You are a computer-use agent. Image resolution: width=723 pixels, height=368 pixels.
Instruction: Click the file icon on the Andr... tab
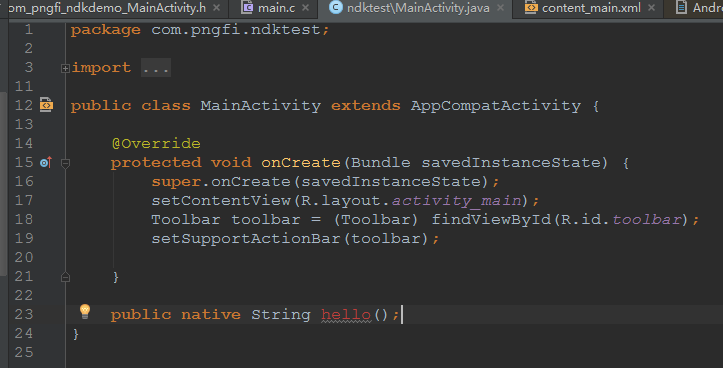coord(681,7)
